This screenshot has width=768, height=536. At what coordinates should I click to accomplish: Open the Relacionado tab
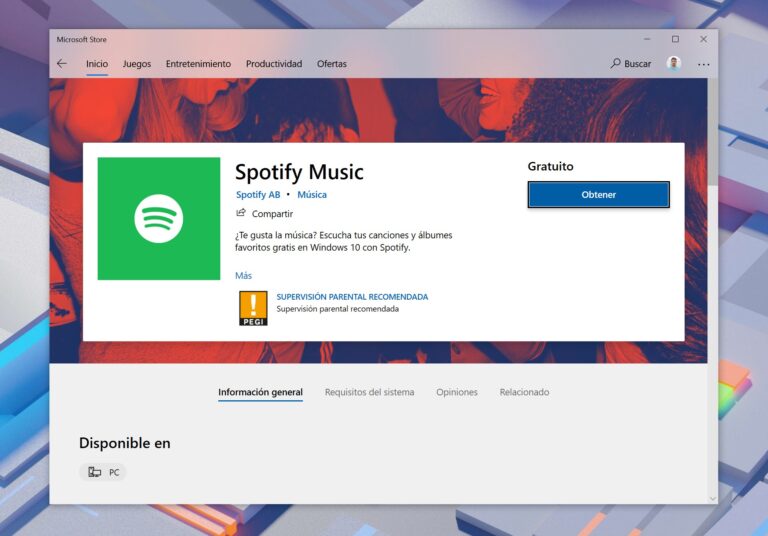[524, 392]
